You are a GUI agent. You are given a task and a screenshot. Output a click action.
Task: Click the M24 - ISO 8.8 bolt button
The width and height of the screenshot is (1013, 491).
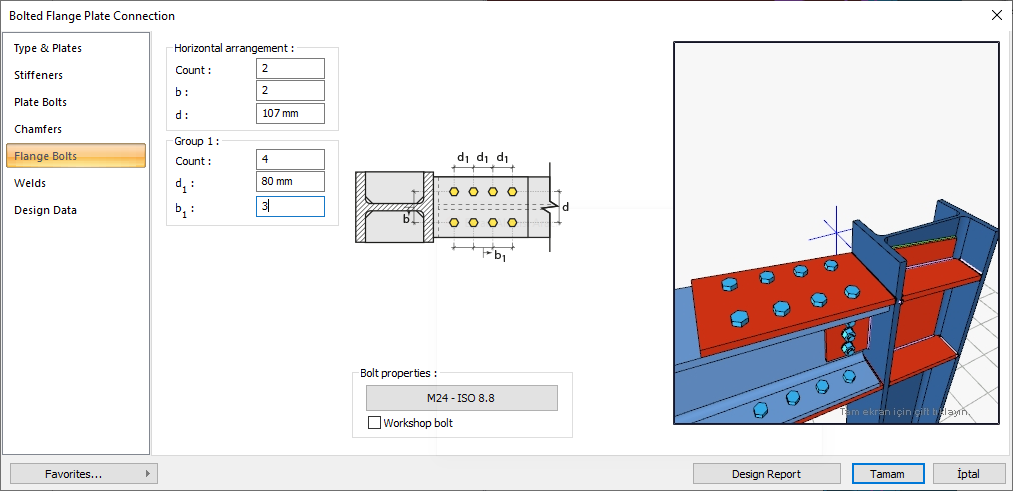(x=461, y=397)
